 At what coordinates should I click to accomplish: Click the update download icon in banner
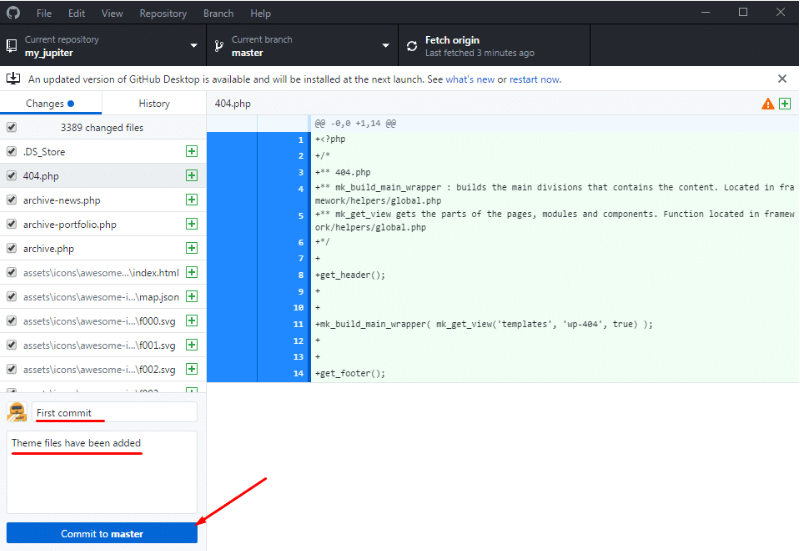pos(13,79)
